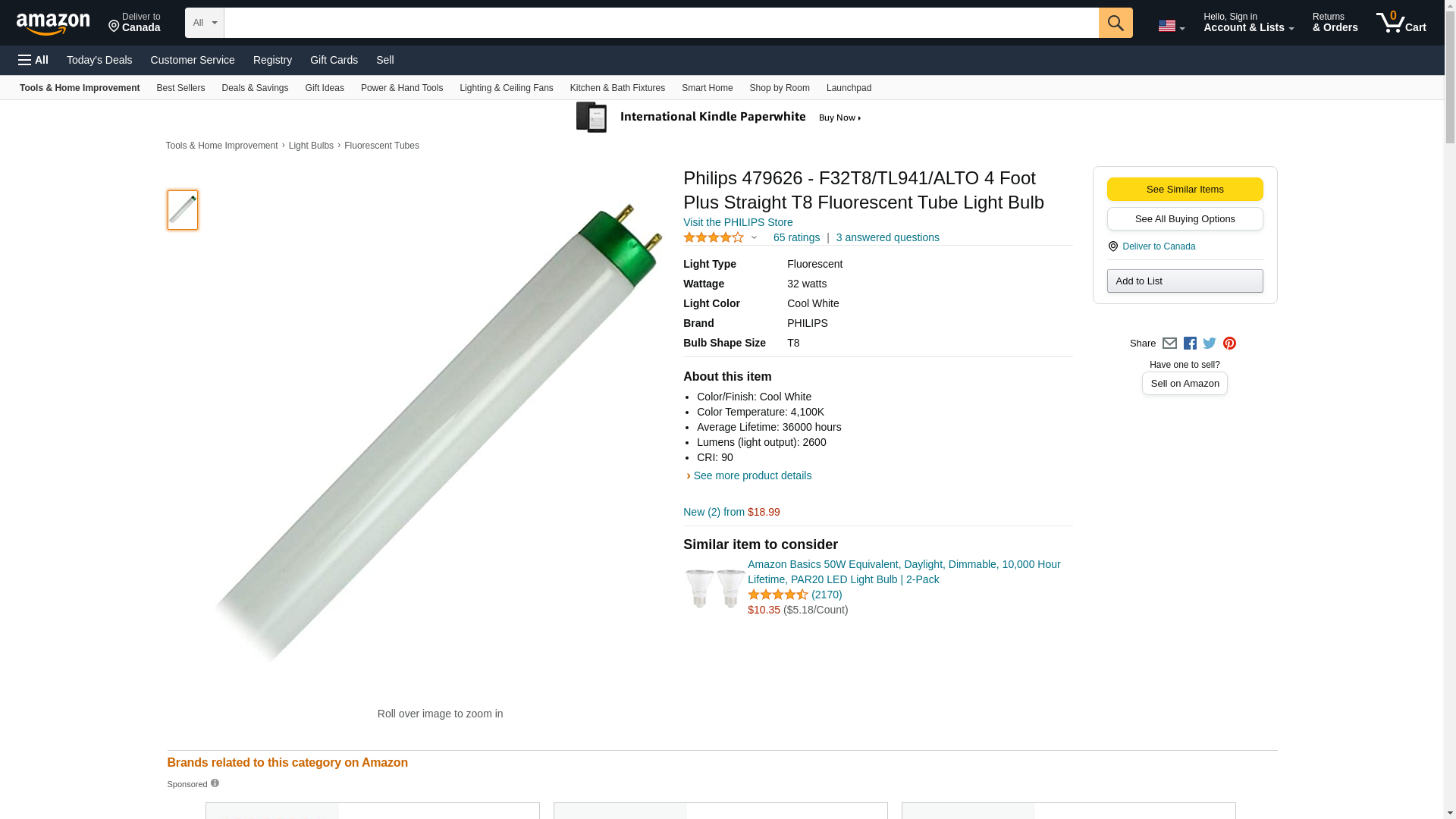The image size is (1456, 819).
Task: Expand See more product details
Action: (x=752, y=475)
